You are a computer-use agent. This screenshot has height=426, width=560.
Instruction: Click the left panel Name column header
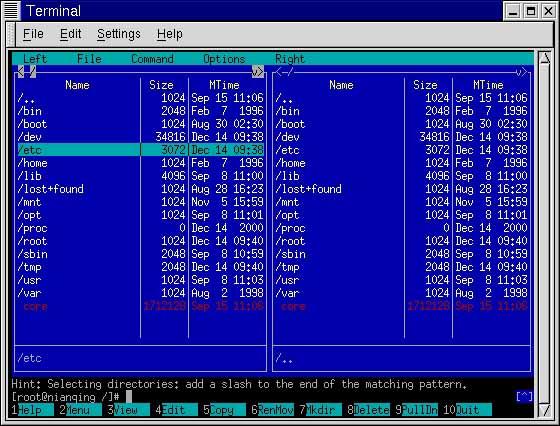(x=77, y=85)
